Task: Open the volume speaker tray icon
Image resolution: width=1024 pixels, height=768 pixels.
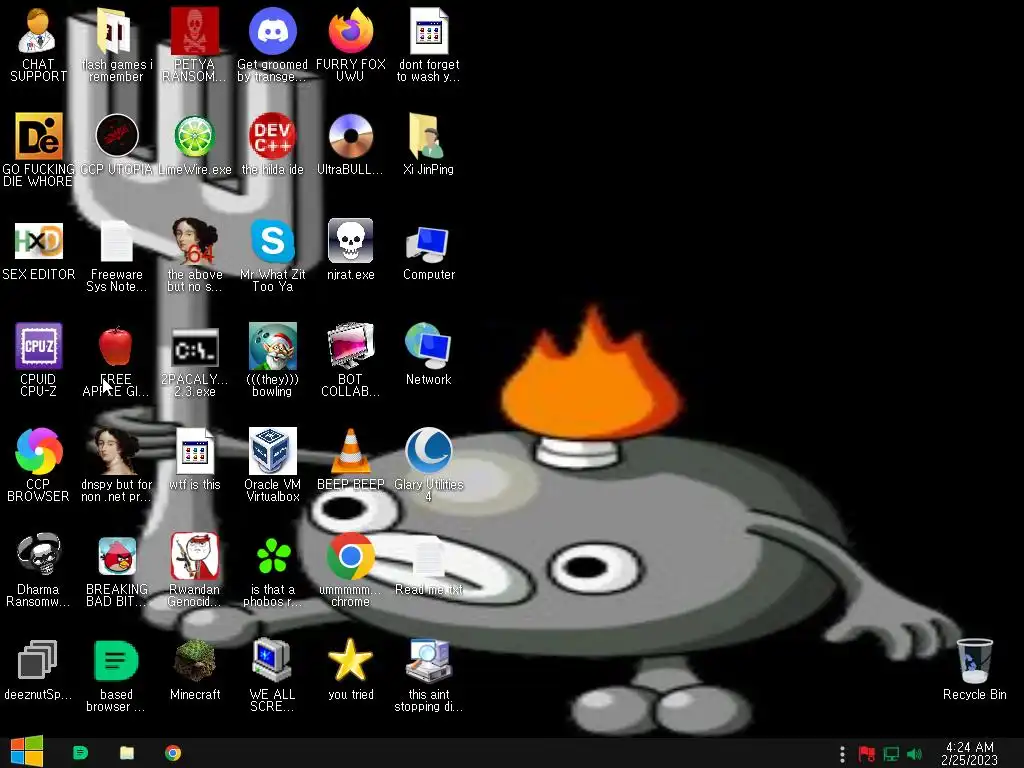Action: click(x=914, y=754)
